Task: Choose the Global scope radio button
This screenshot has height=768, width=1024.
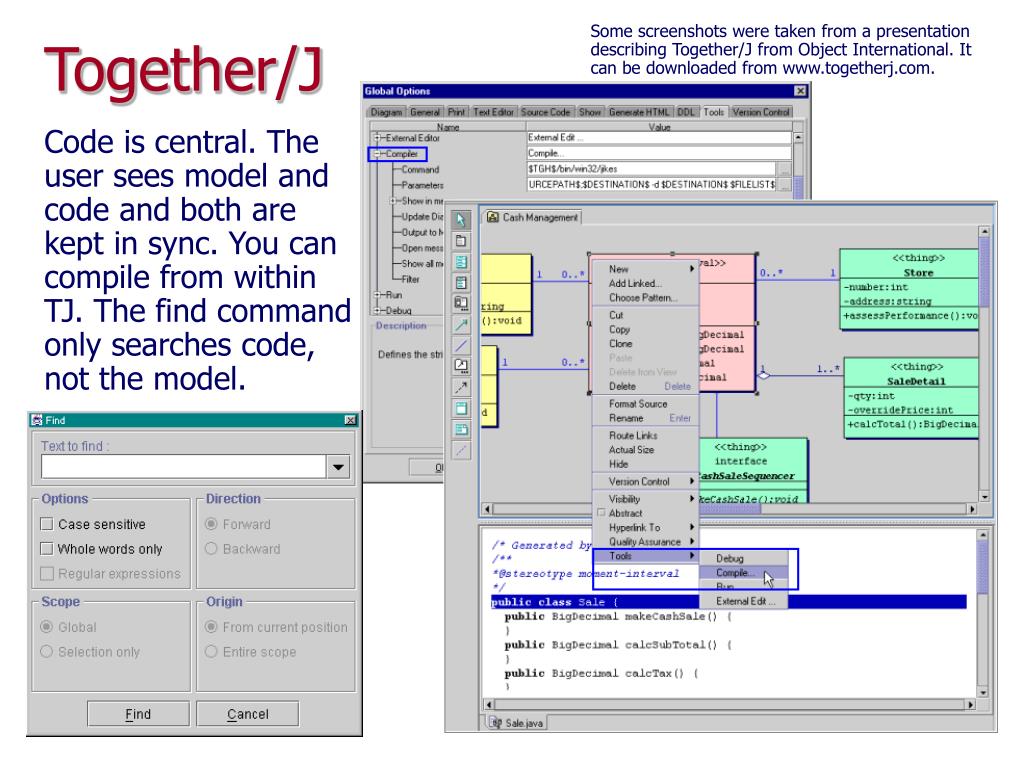Action: click(x=46, y=626)
